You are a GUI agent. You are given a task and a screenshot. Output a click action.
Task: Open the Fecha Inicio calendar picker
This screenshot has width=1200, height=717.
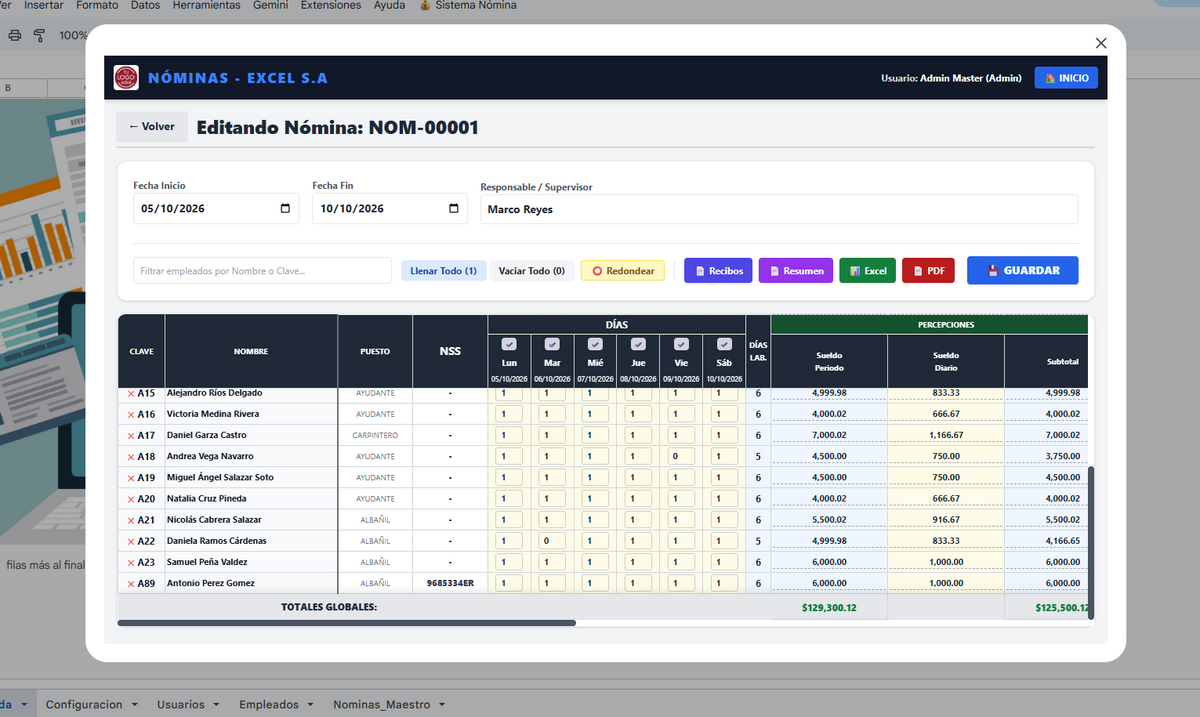[x=285, y=209]
